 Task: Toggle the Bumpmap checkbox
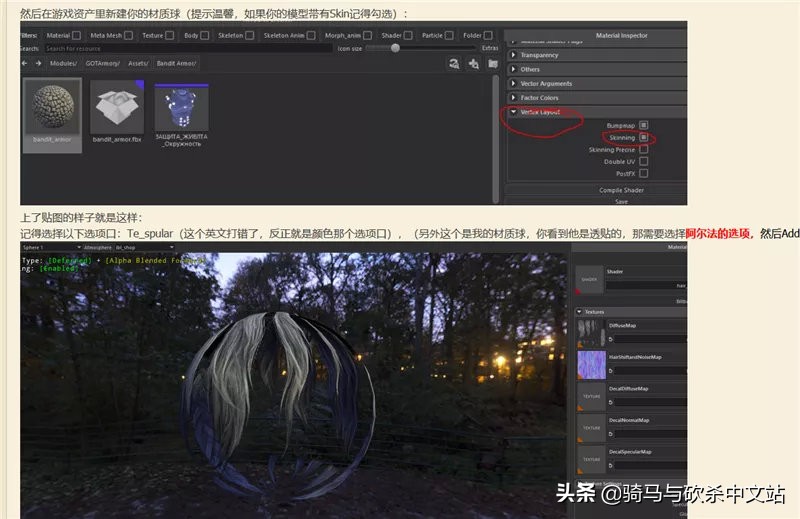tap(644, 125)
